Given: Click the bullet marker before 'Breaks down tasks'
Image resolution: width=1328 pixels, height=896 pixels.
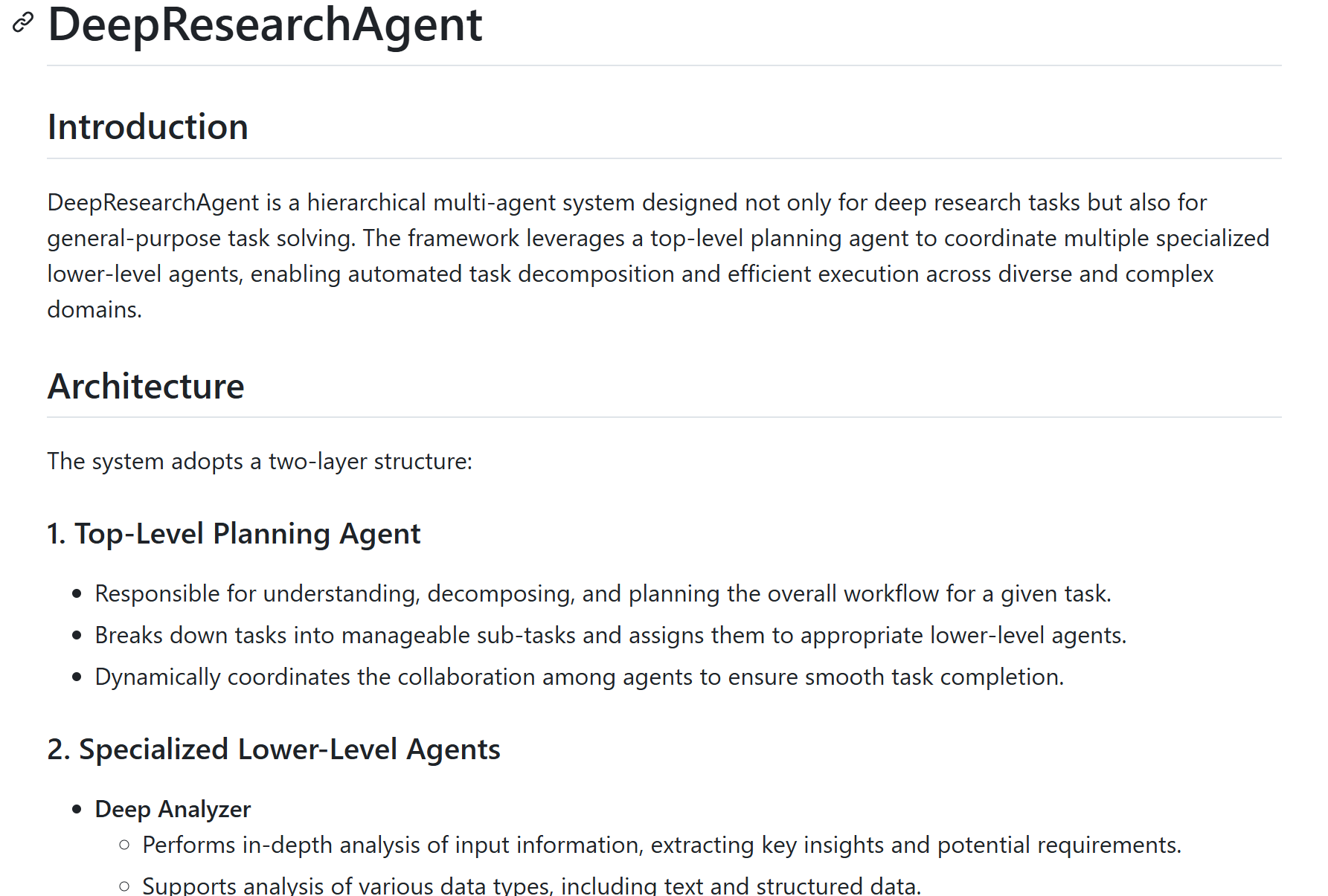Looking at the screenshot, I should point(77,636).
